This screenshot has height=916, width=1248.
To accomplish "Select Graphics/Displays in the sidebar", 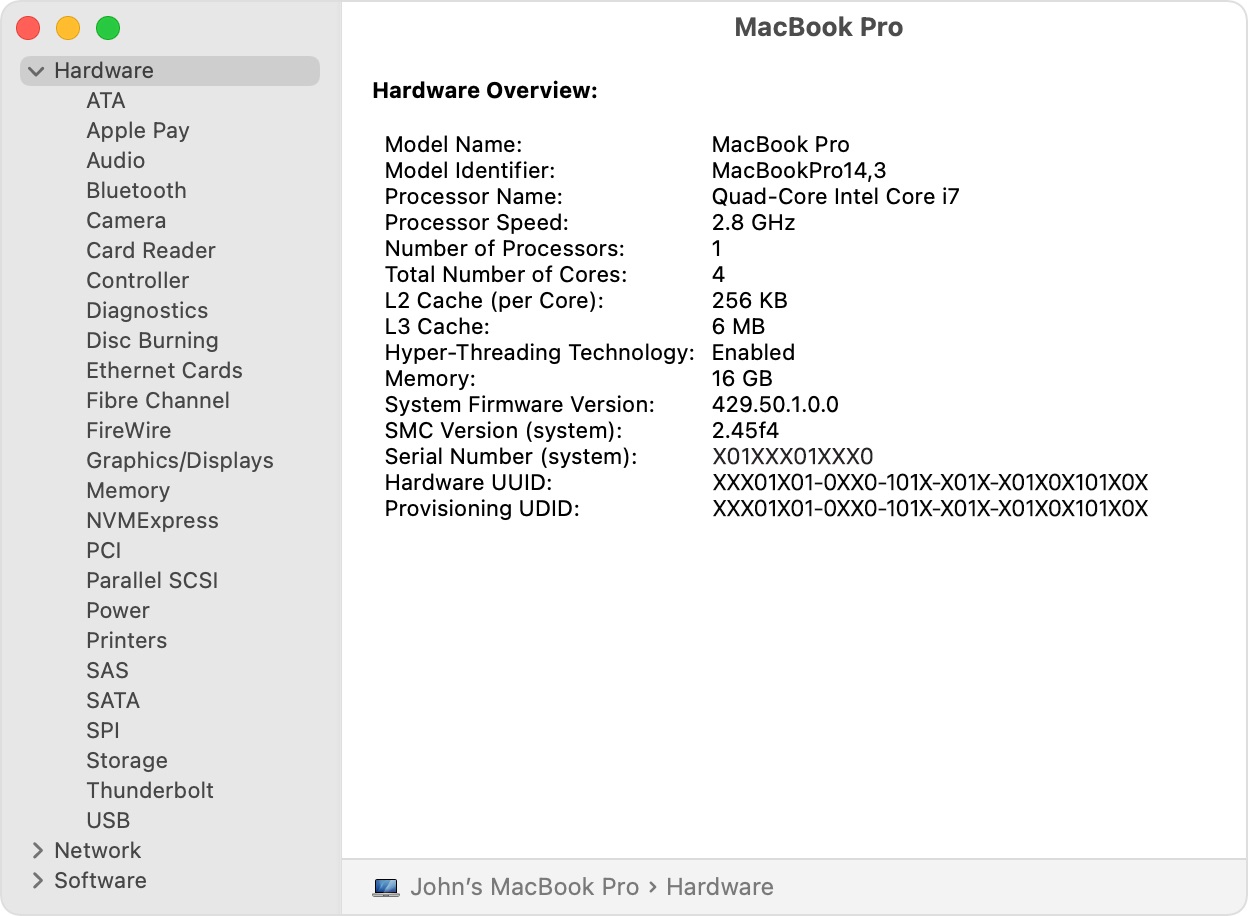I will (180, 461).
